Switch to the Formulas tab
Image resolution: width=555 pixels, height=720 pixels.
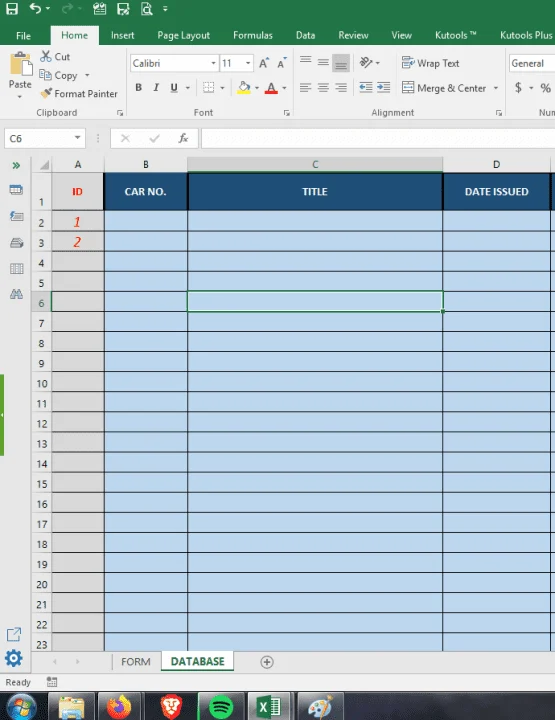pos(253,35)
